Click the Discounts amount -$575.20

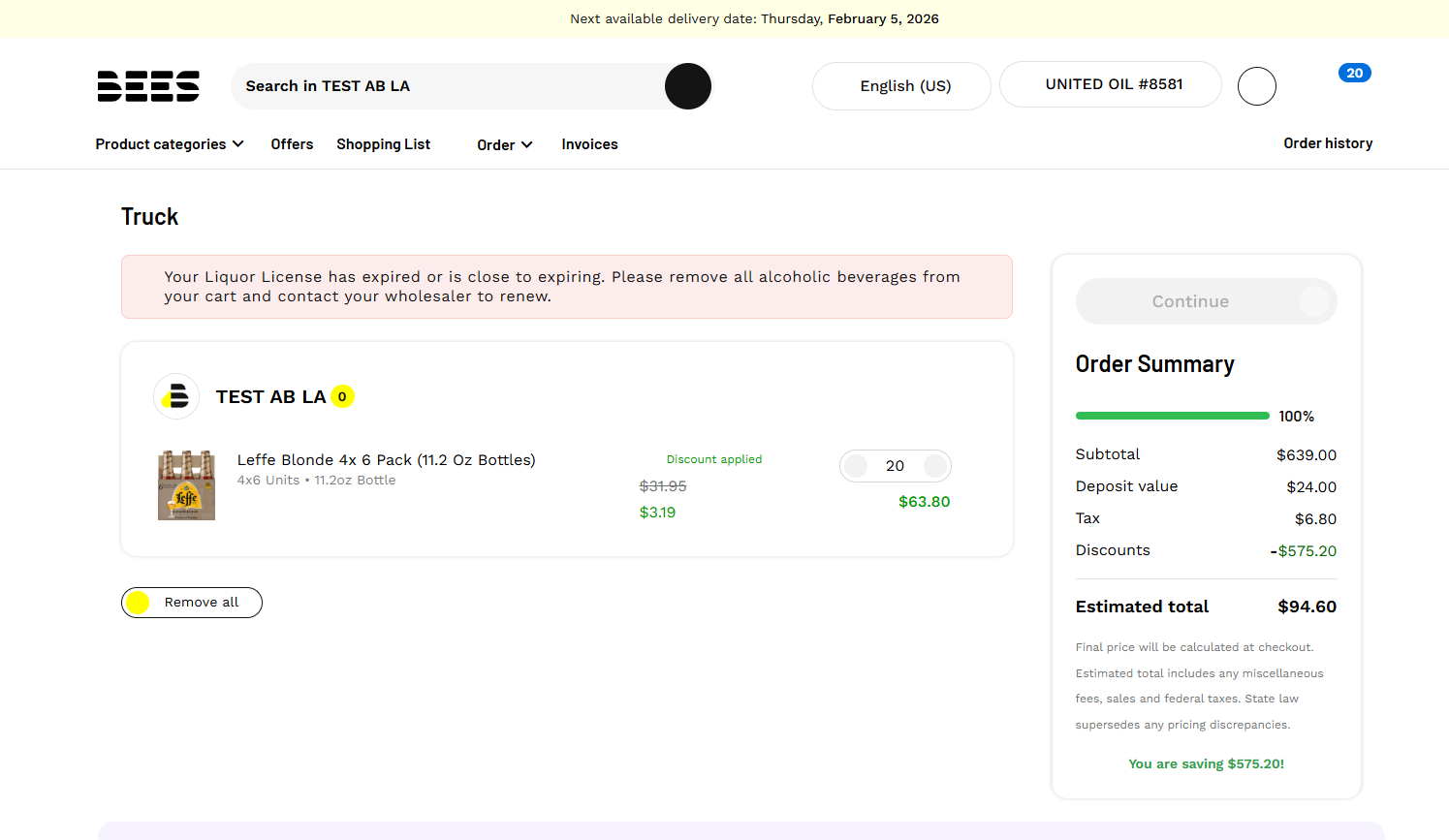coord(1304,551)
